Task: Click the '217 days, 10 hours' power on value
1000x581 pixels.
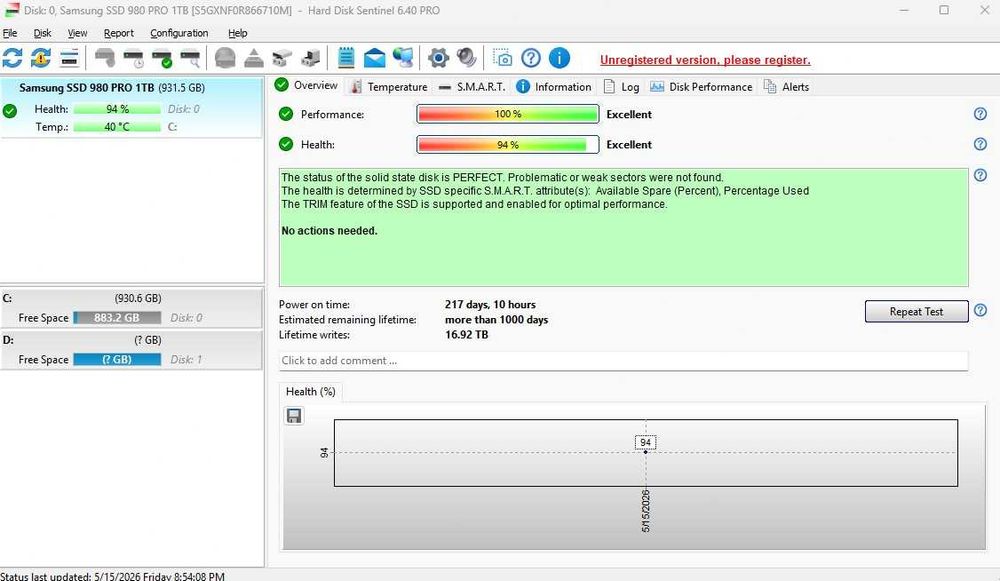Action: click(490, 305)
